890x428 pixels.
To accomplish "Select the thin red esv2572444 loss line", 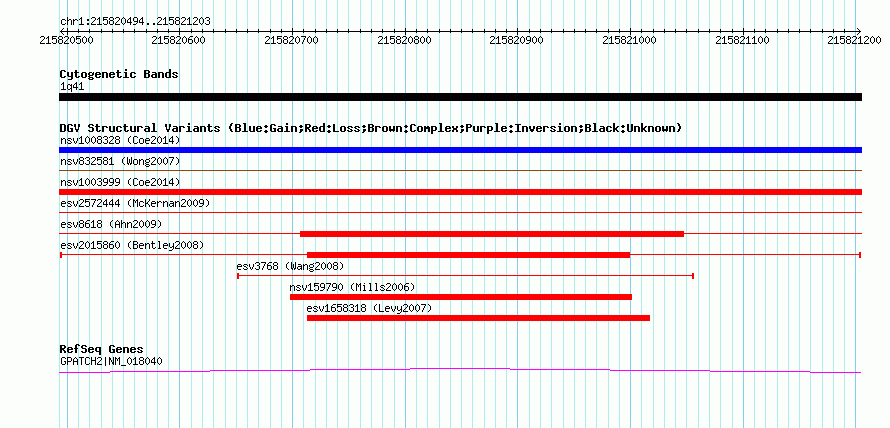I will click(x=460, y=212).
